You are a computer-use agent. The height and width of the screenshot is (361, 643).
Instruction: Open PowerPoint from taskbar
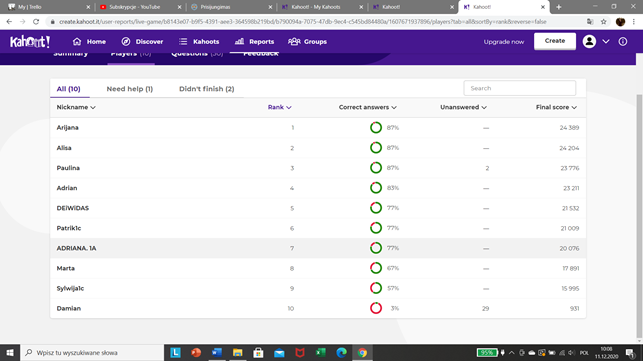pyautogui.click(x=196, y=352)
